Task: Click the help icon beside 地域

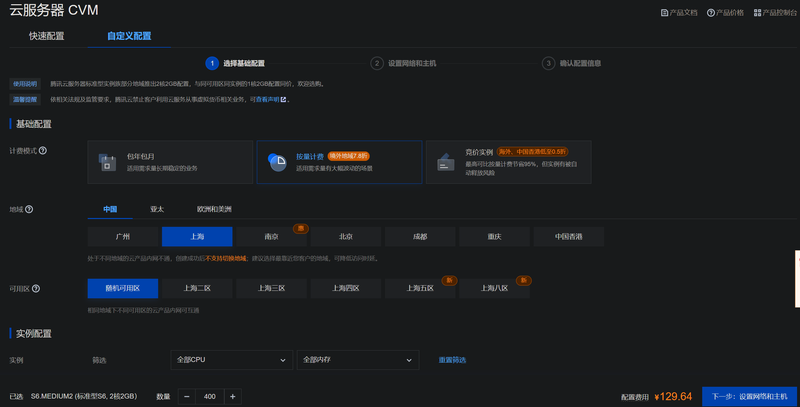Action: coord(29,209)
